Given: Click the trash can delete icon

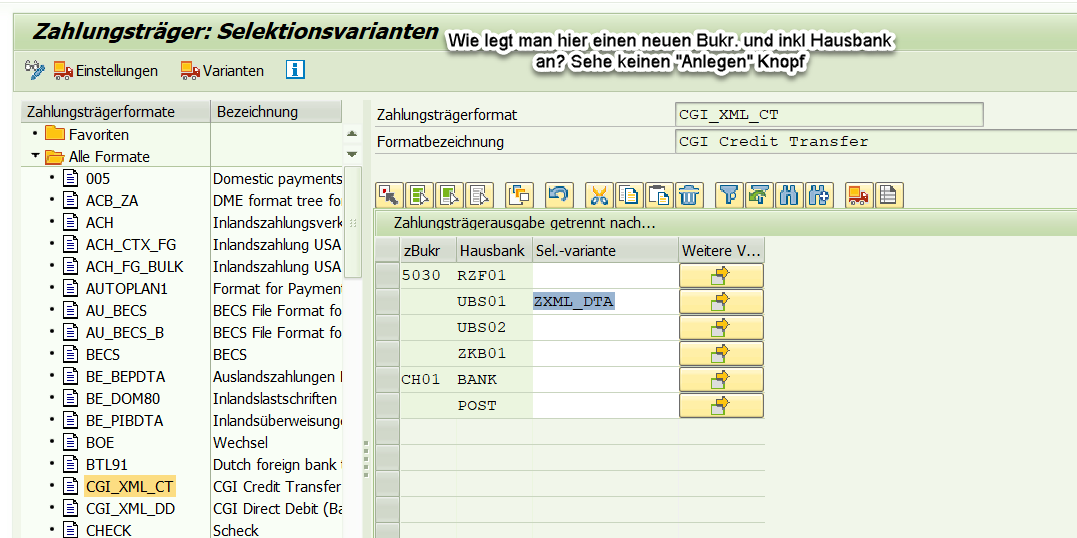Looking at the screenshot, I should 688,195.
